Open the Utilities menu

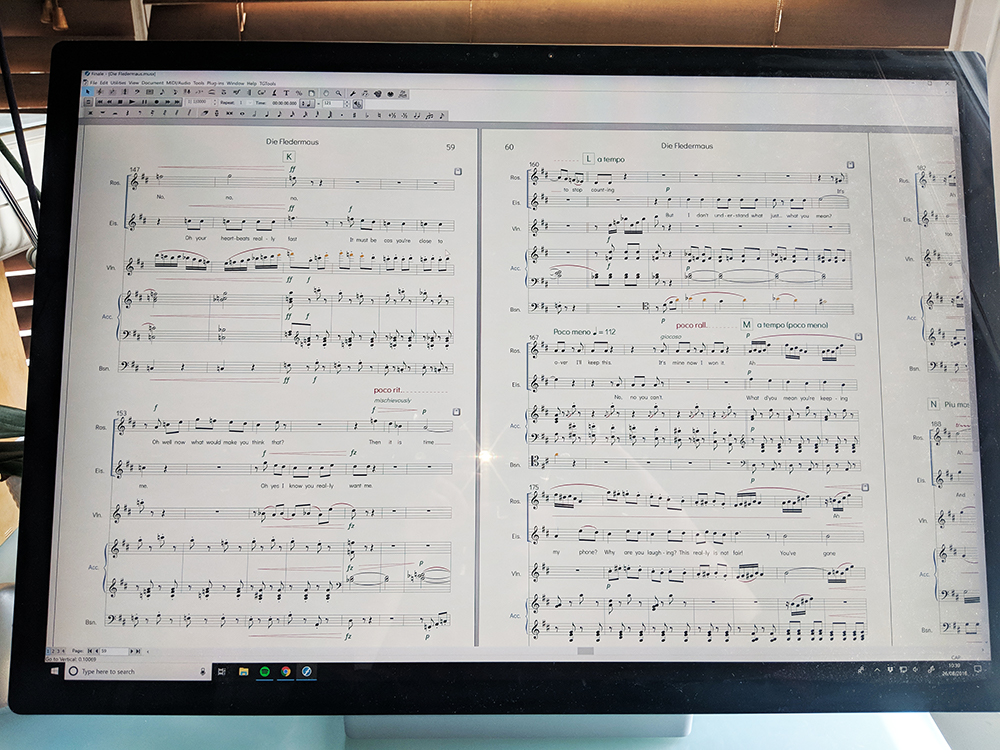pyautogui.click(x=118, y=83)
